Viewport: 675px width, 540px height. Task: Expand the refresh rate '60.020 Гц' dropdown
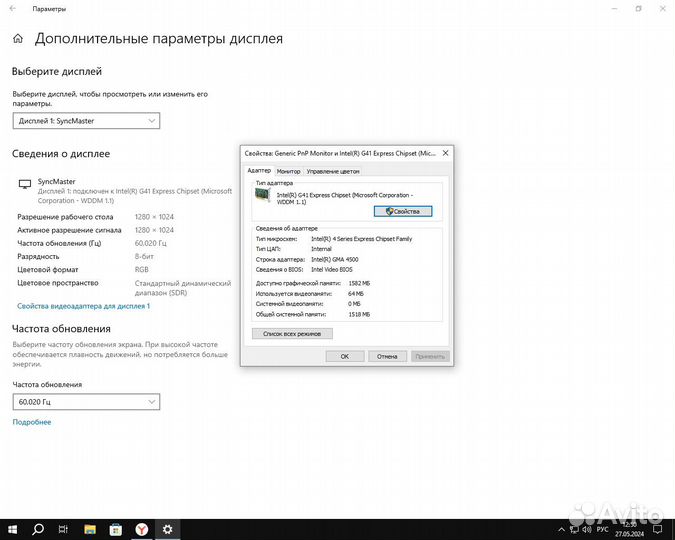click(86, 402)
